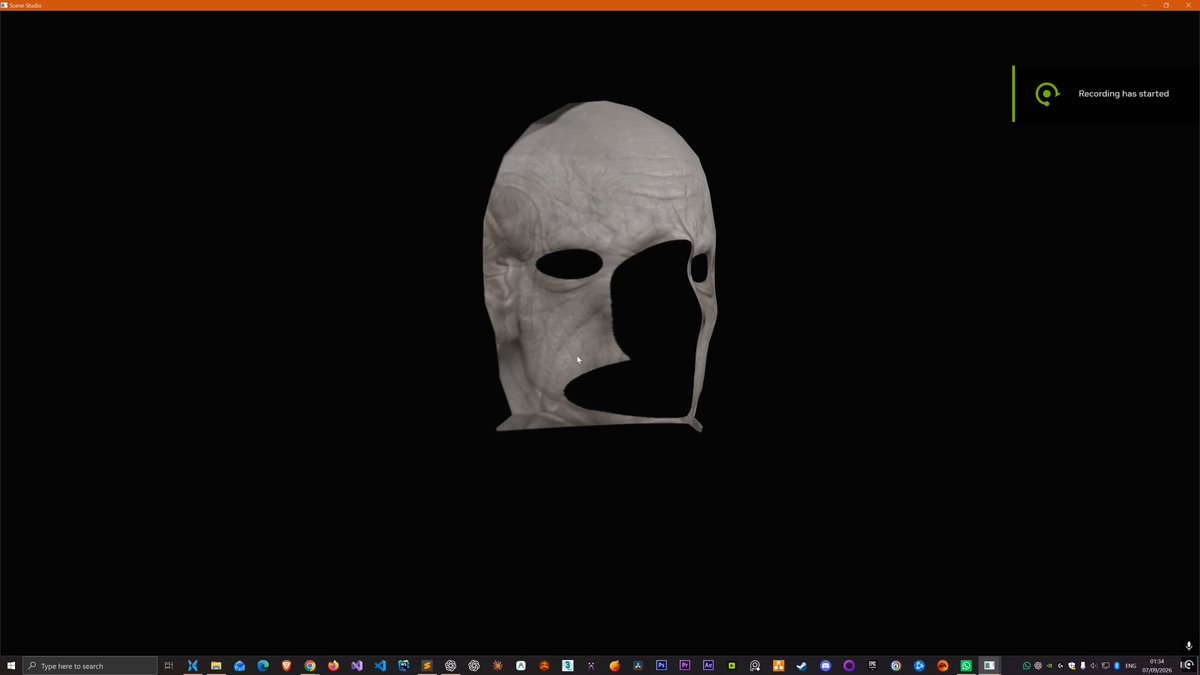Close the Scene Studio window

click(x=1188, y=5)
